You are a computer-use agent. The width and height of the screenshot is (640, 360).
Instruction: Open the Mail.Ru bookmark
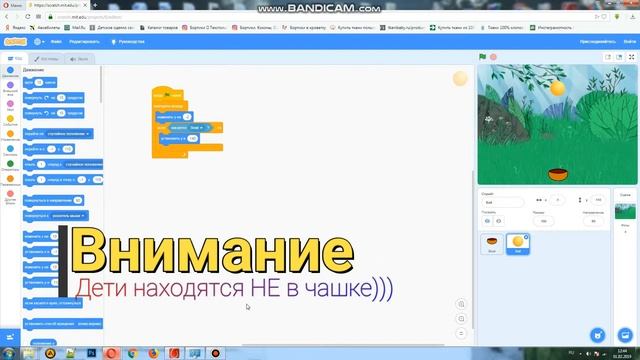tap(75, 28)
